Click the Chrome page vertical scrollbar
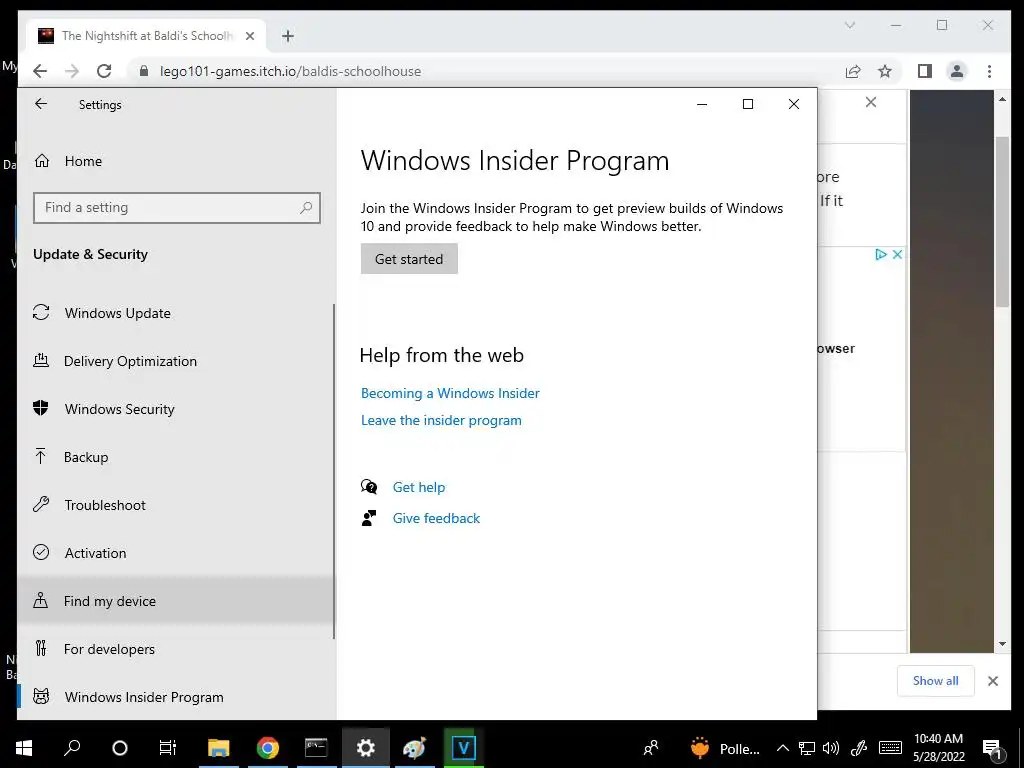This screenshot has width=1024, height=768. pos(1002,222)
